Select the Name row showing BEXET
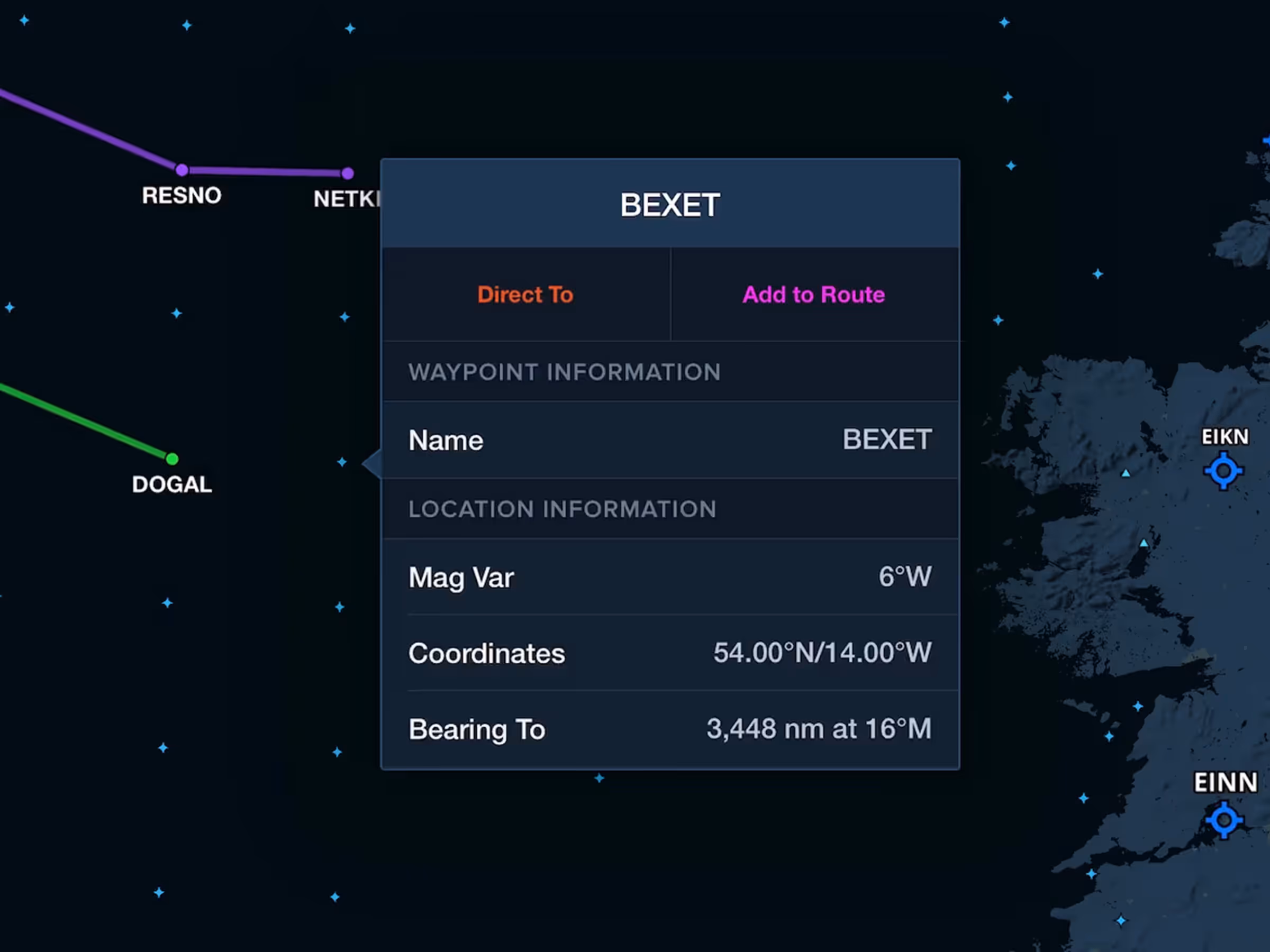This screenshot has width=1270, height=952. point(670,440)
